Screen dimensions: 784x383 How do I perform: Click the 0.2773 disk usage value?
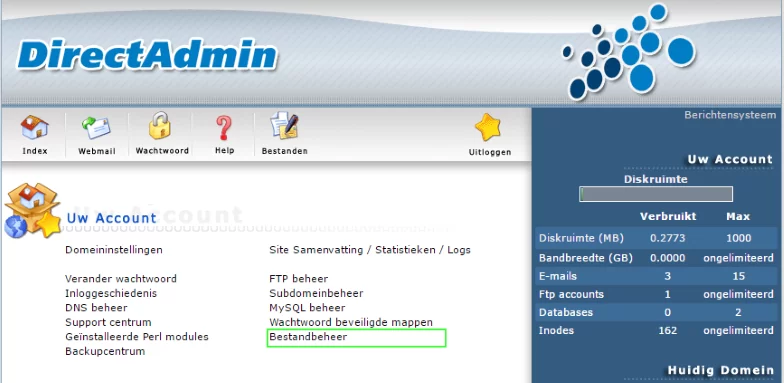(x=668, y=238)
